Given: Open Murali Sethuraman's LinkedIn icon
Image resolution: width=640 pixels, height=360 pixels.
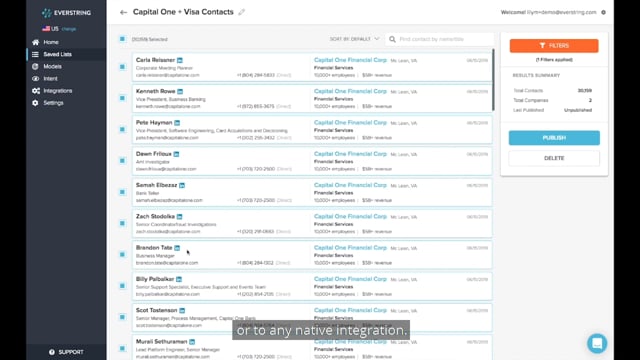Looking at the screenshot, I should point(192,342).
